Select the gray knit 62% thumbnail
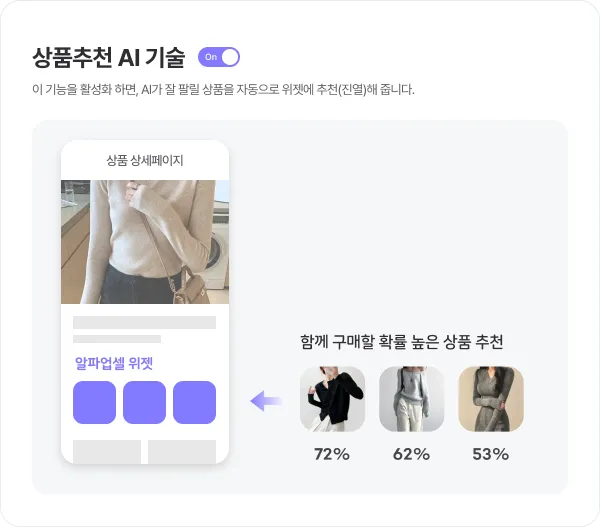Viewport: 600px width, 527px height. point(412,399)
